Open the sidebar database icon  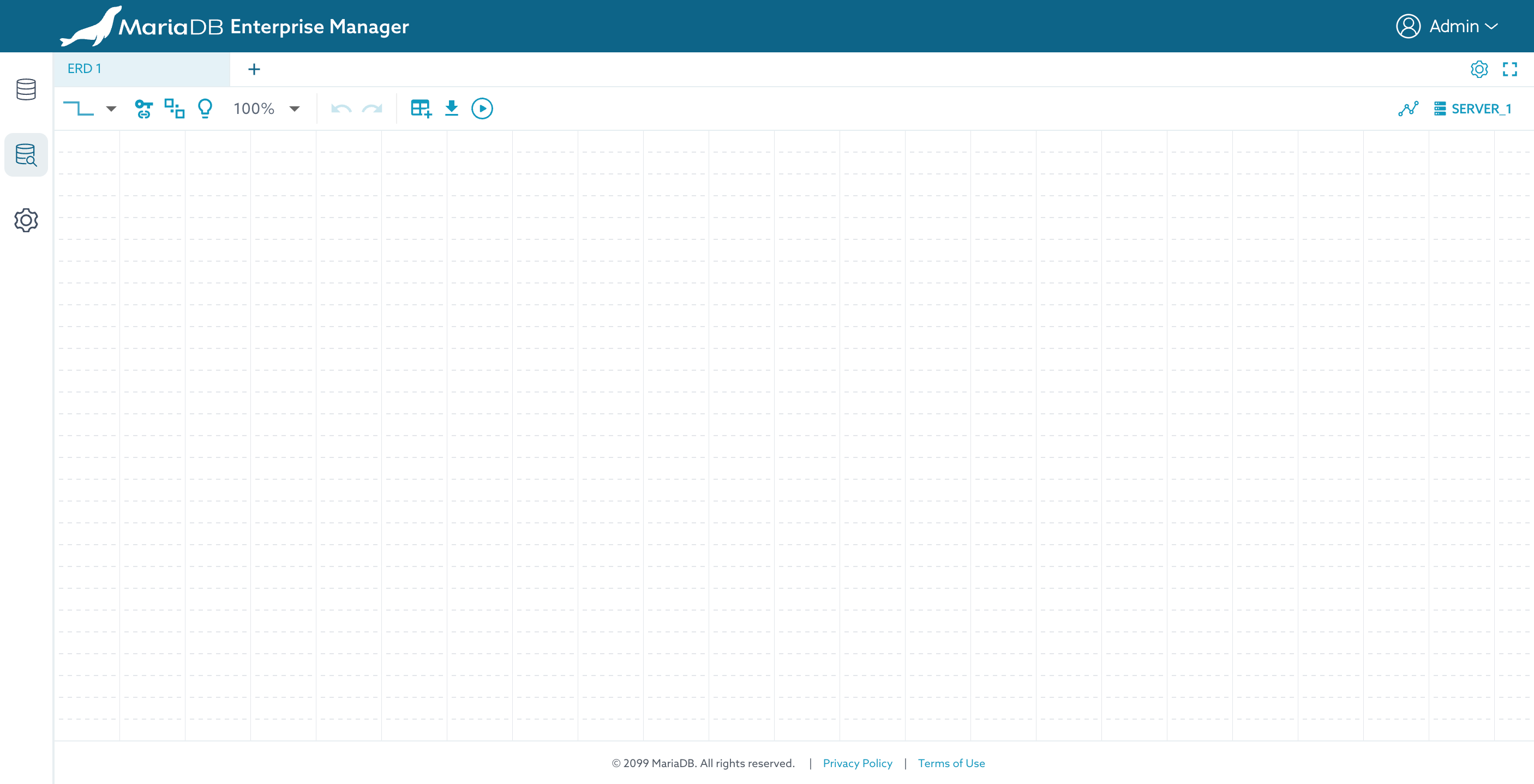click(x=26, y=89)
